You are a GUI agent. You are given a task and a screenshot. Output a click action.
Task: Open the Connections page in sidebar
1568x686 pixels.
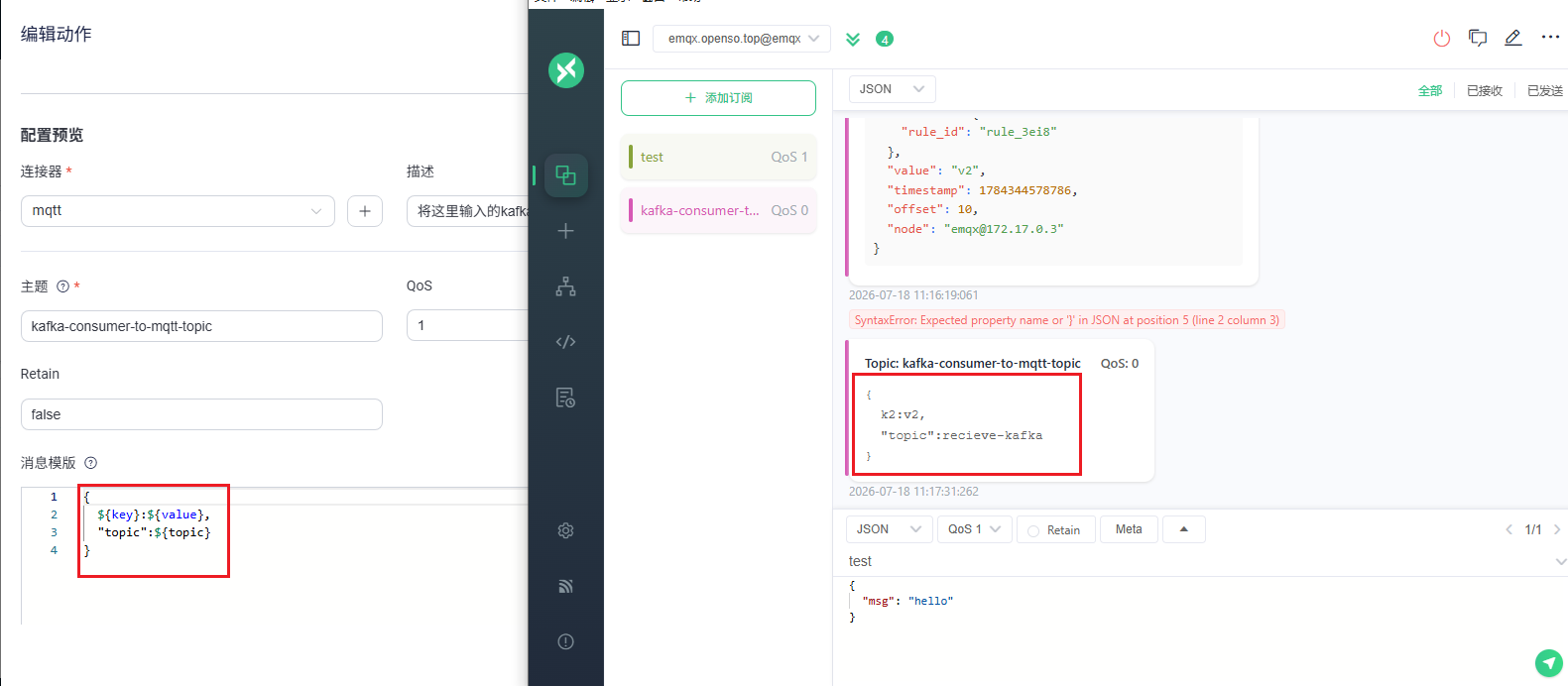click(x=566, y=175)
